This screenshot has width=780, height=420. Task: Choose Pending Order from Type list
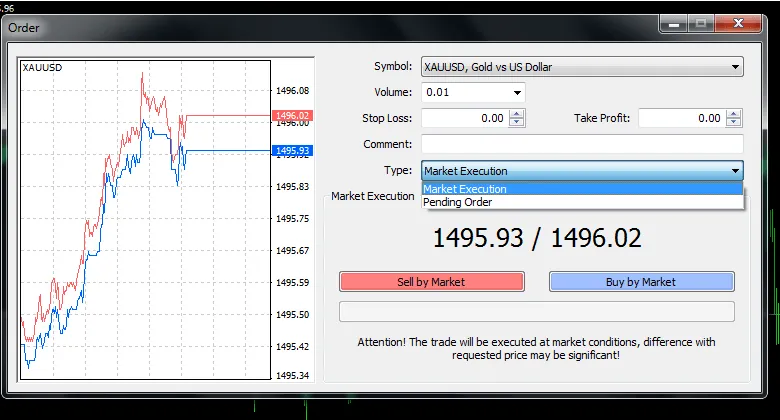(x=582, y=202)
